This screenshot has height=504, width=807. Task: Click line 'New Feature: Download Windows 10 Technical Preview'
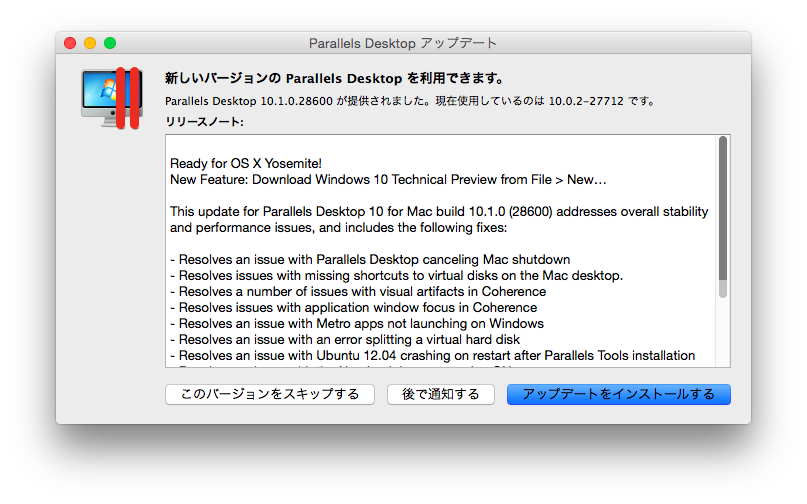pos(388,180)
